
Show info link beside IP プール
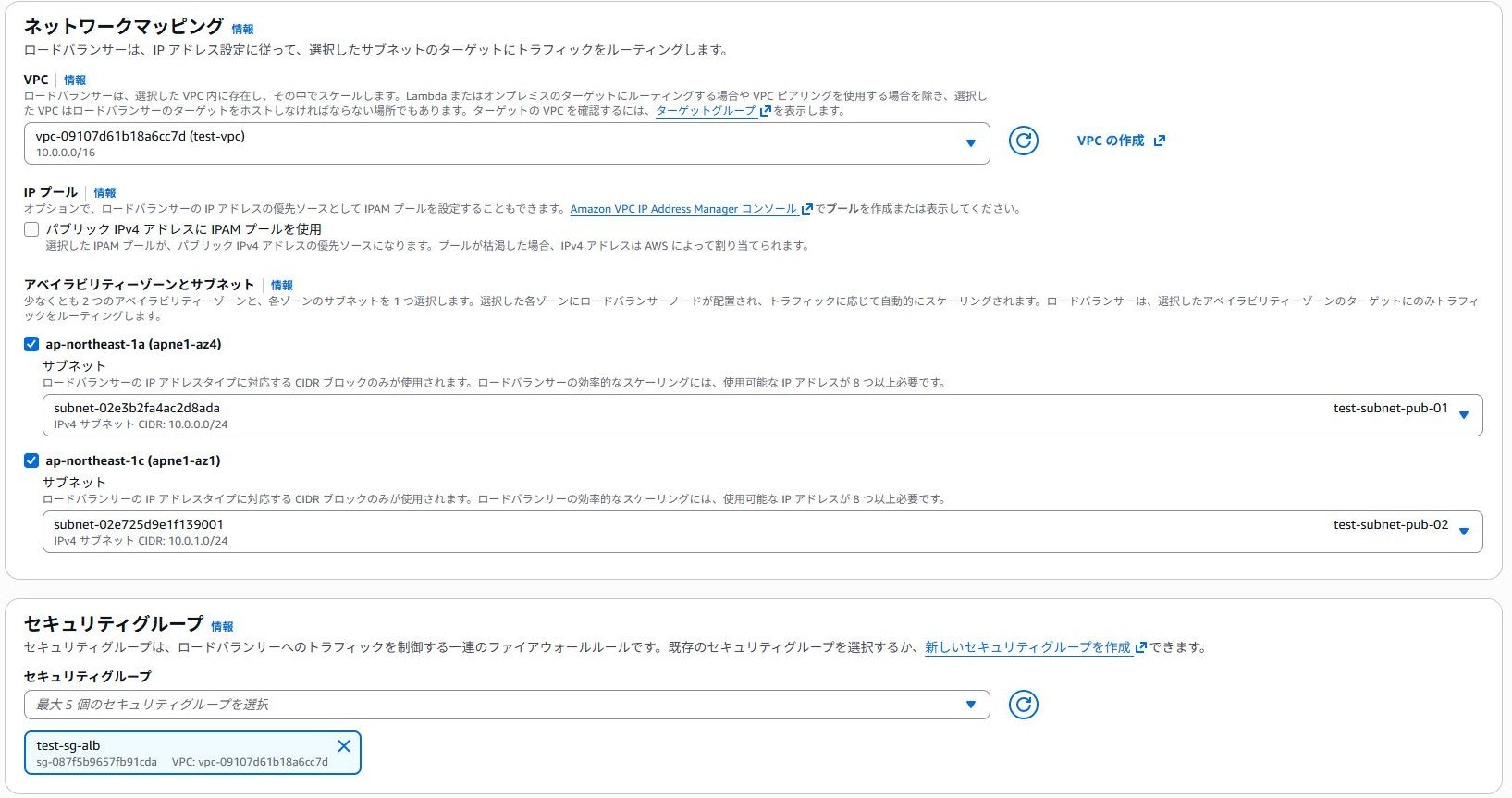click(x=104, y=193)
